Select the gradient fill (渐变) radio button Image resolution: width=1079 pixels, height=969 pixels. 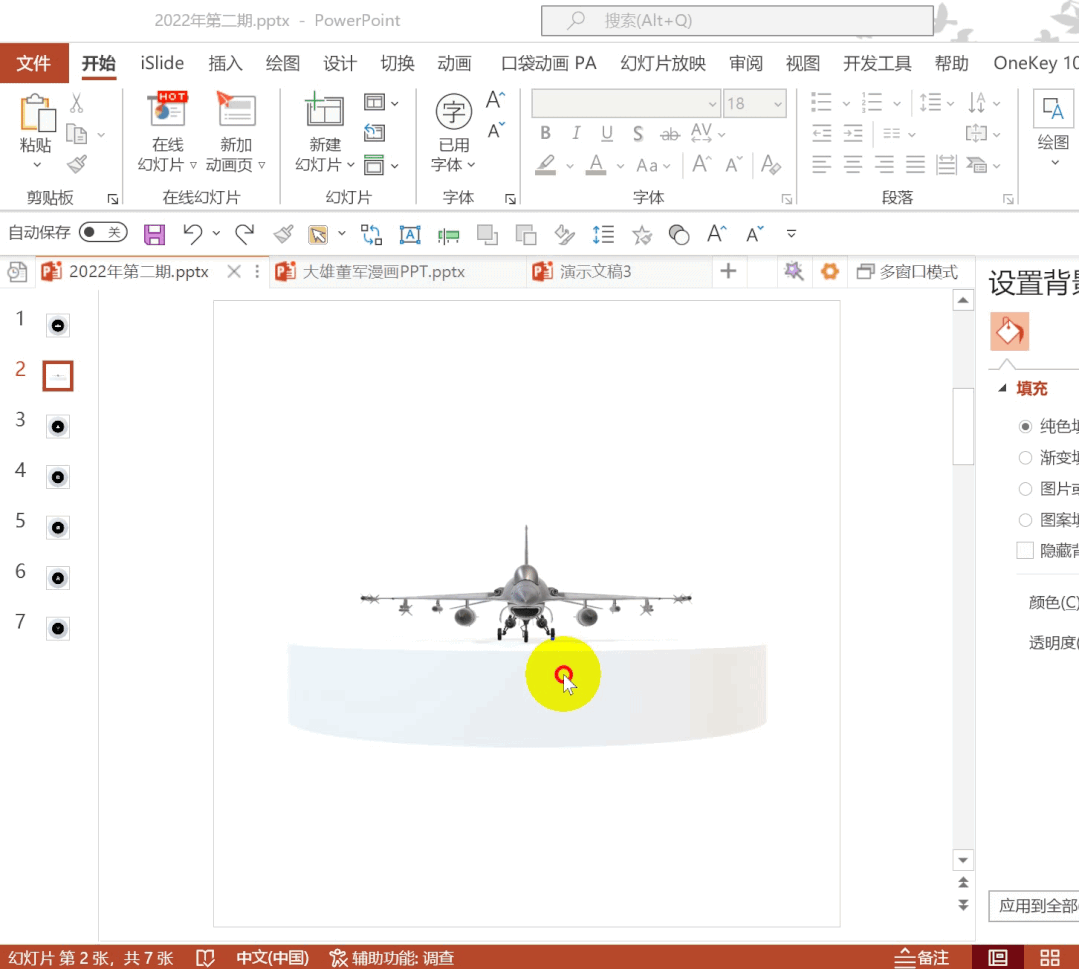pos(1025,458)
